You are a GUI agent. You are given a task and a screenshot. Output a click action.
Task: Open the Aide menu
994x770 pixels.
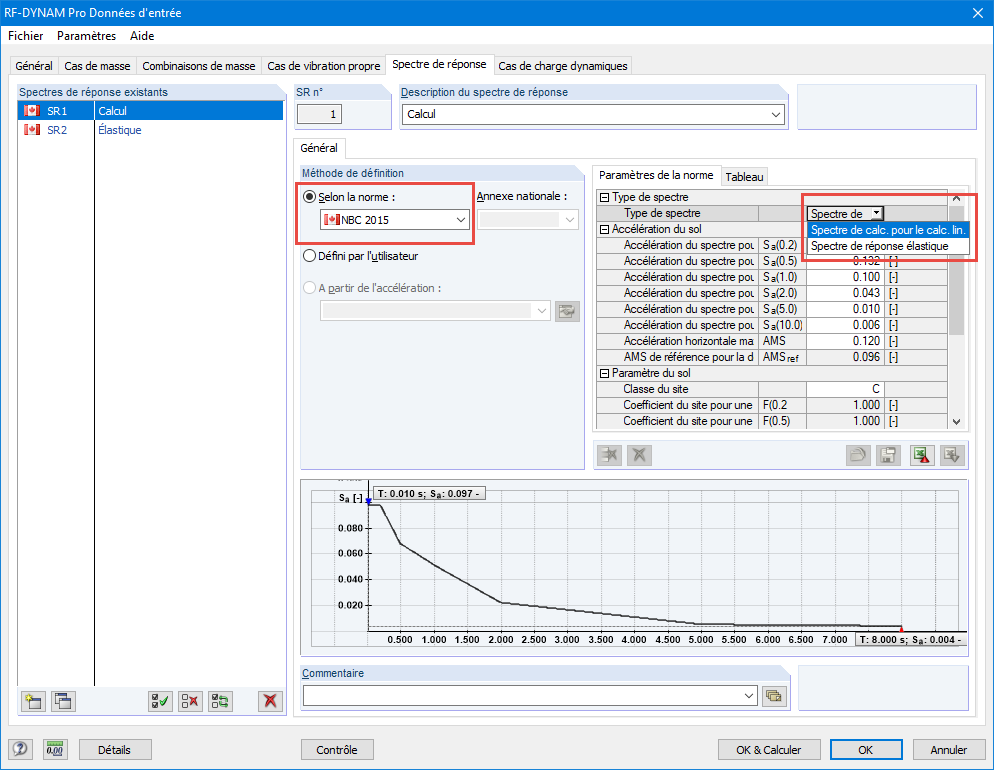[x=142, y=36]
